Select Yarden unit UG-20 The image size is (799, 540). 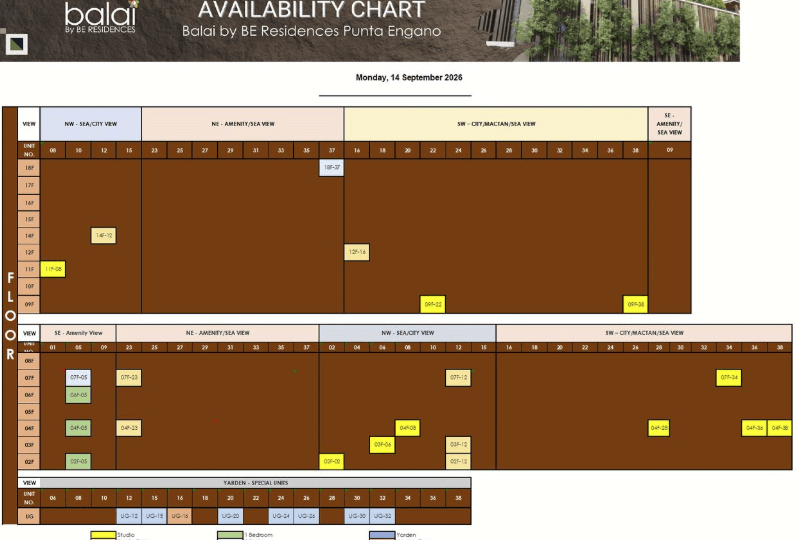coord(230,516)
